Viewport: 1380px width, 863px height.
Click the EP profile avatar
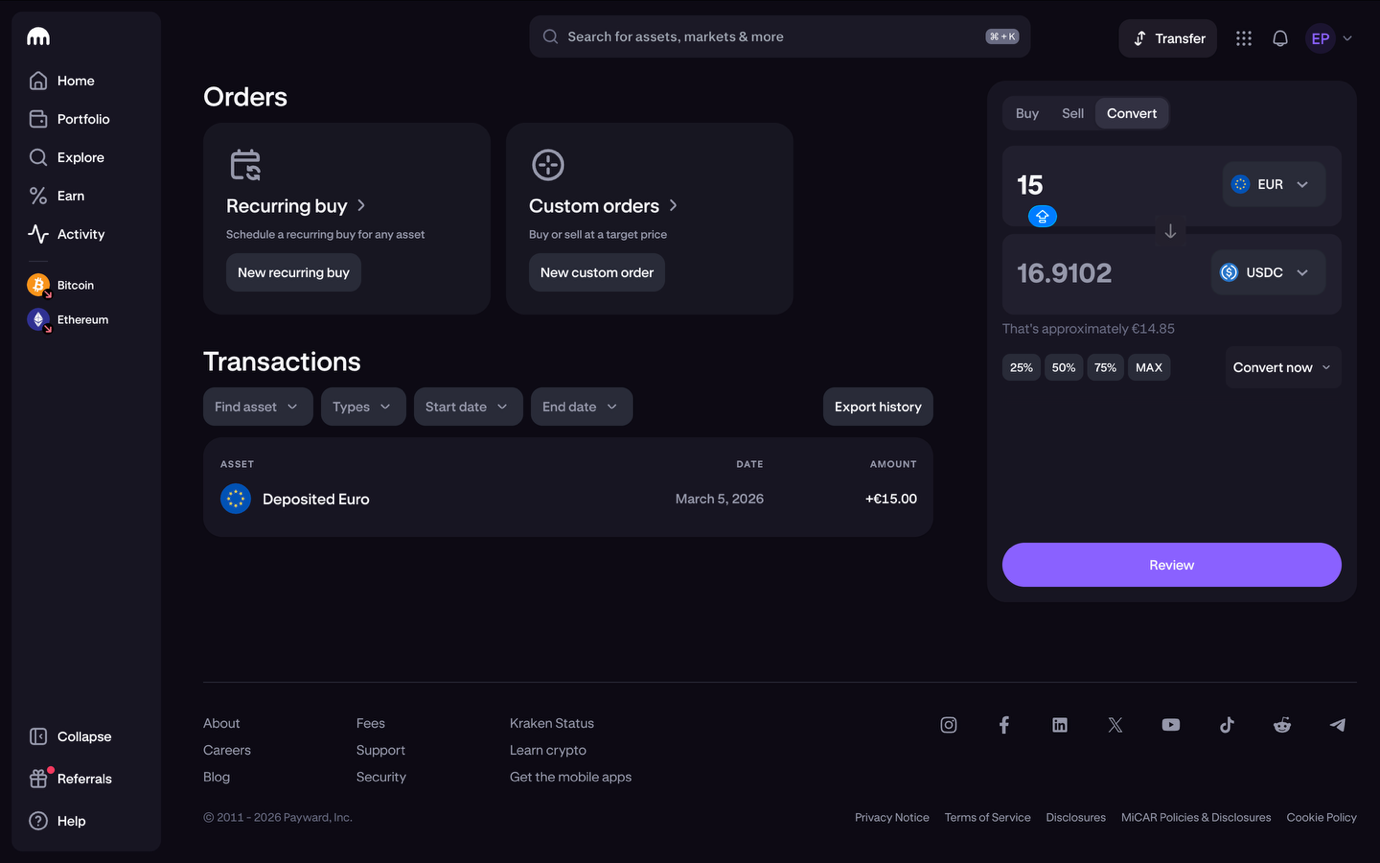tap(1320, 38)
